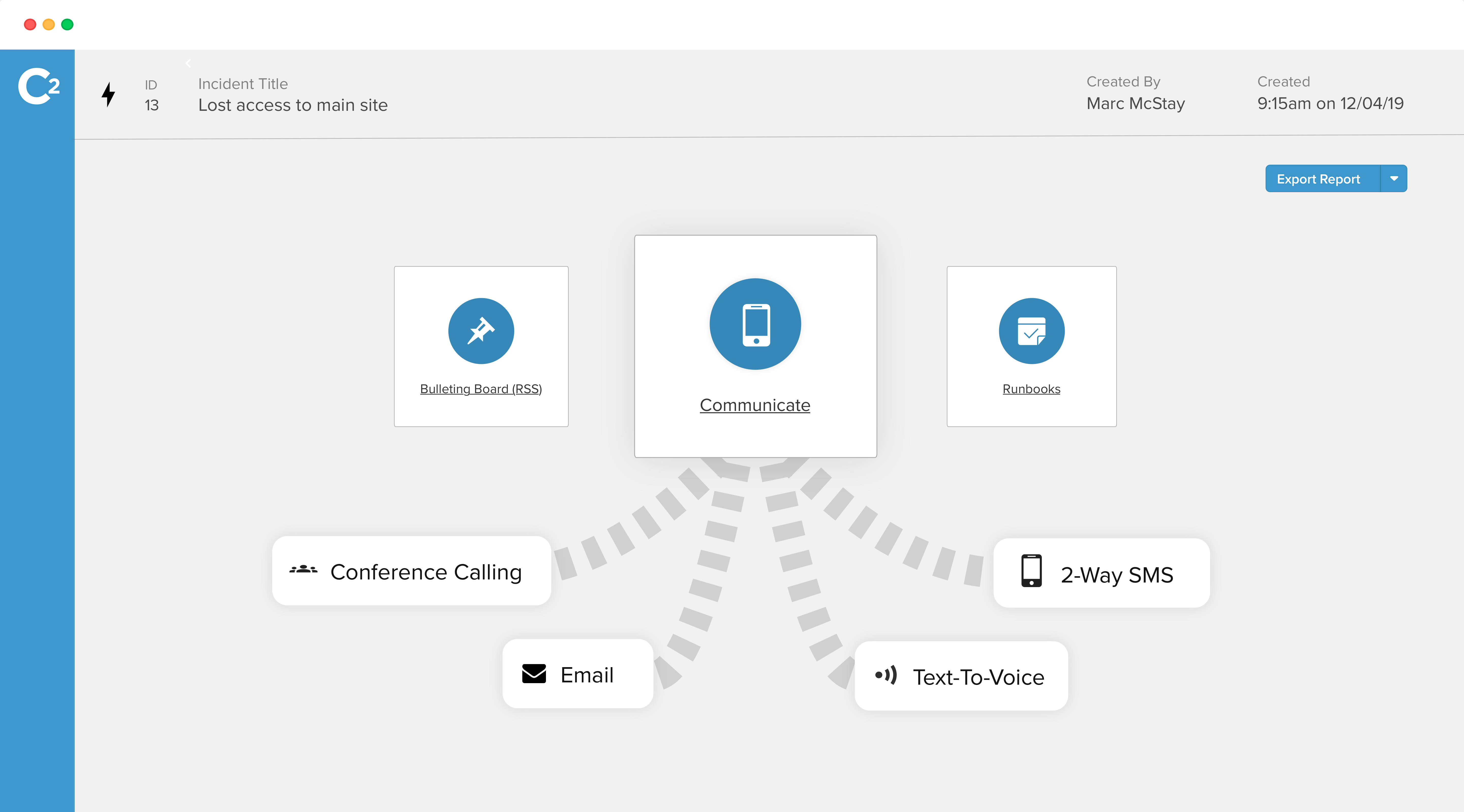1464x812 pixels.
Task: Select the Text-To-Voice option label
Action: coord(978,677)
